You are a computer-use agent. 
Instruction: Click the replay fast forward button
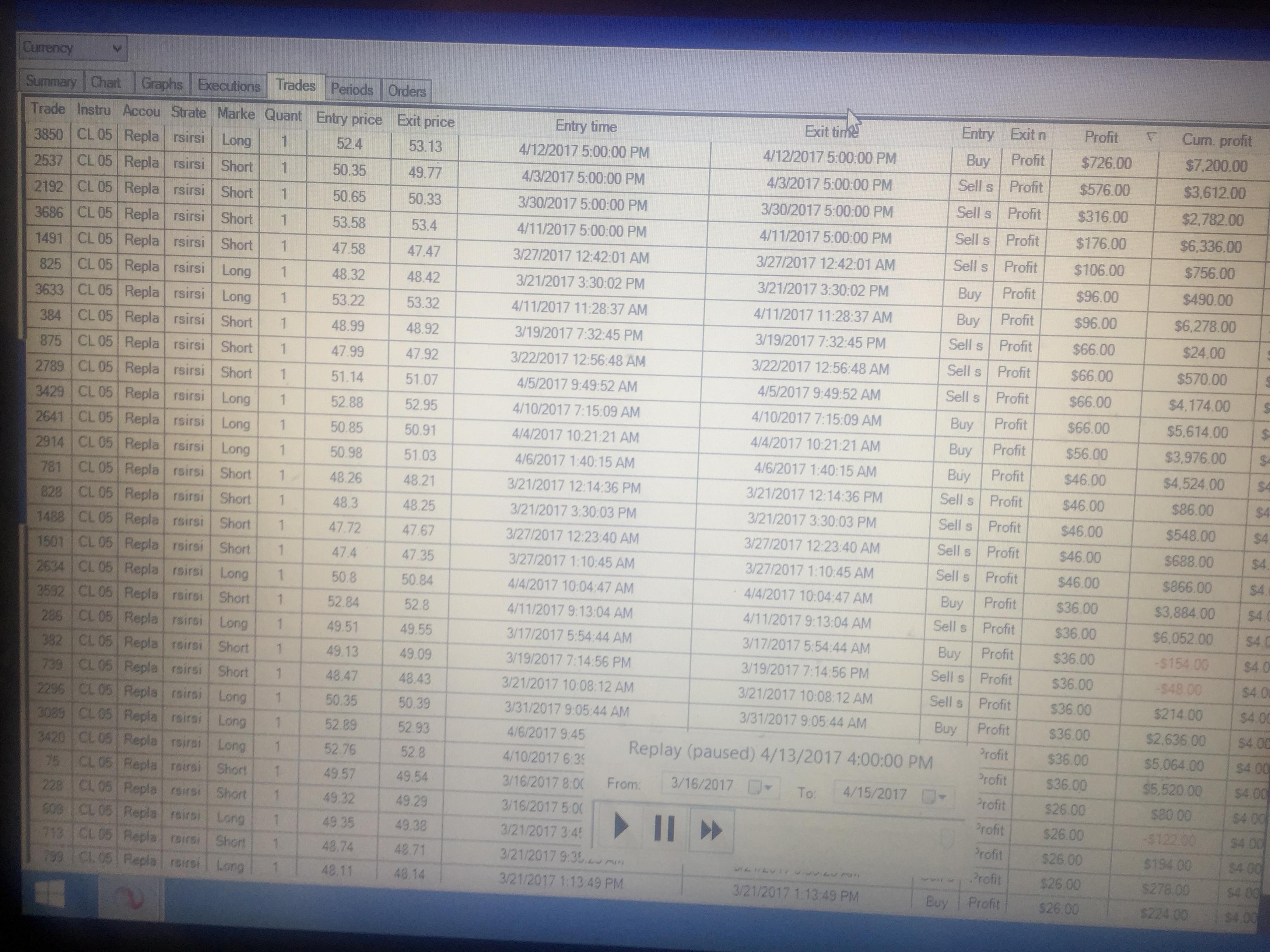(x=711, y=830)
